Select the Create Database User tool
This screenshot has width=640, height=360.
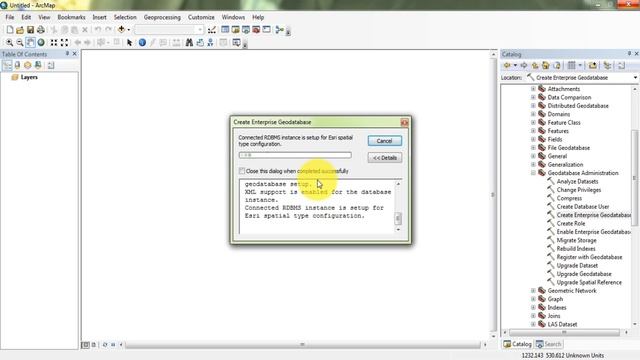pyautogui.click(x=583, y=207)
